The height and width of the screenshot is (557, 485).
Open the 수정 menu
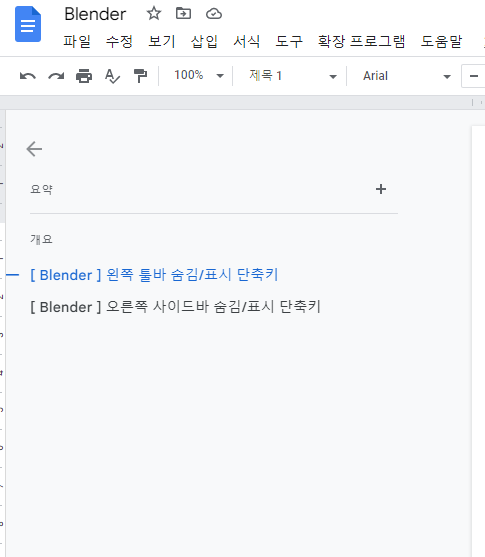point(119,42)
